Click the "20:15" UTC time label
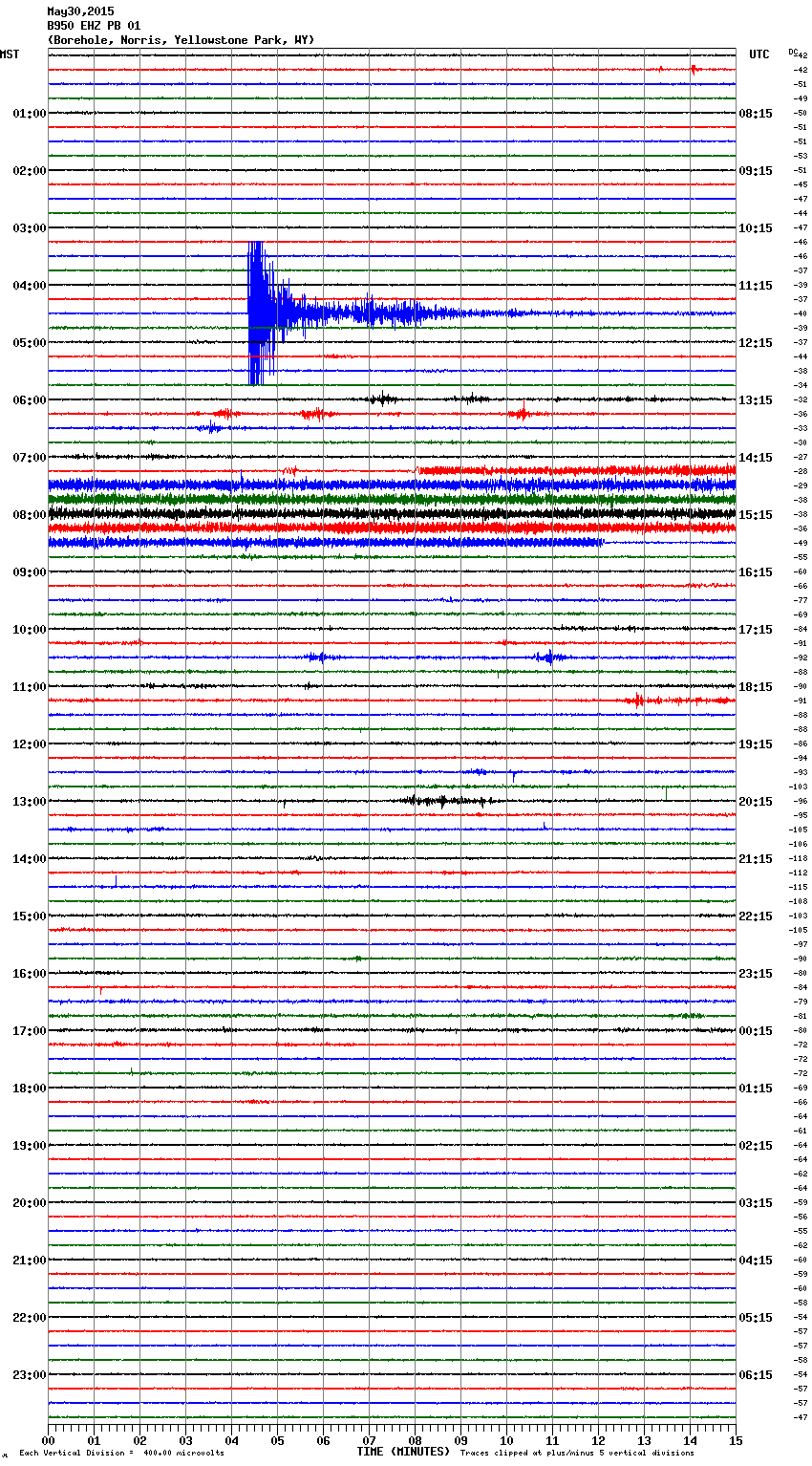 (x=756, y=802)
